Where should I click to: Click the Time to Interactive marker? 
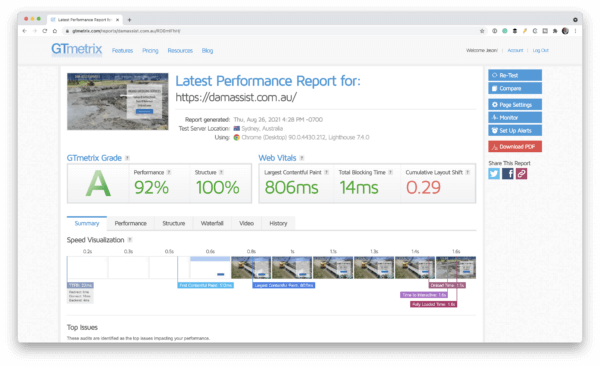coord(424,295)
